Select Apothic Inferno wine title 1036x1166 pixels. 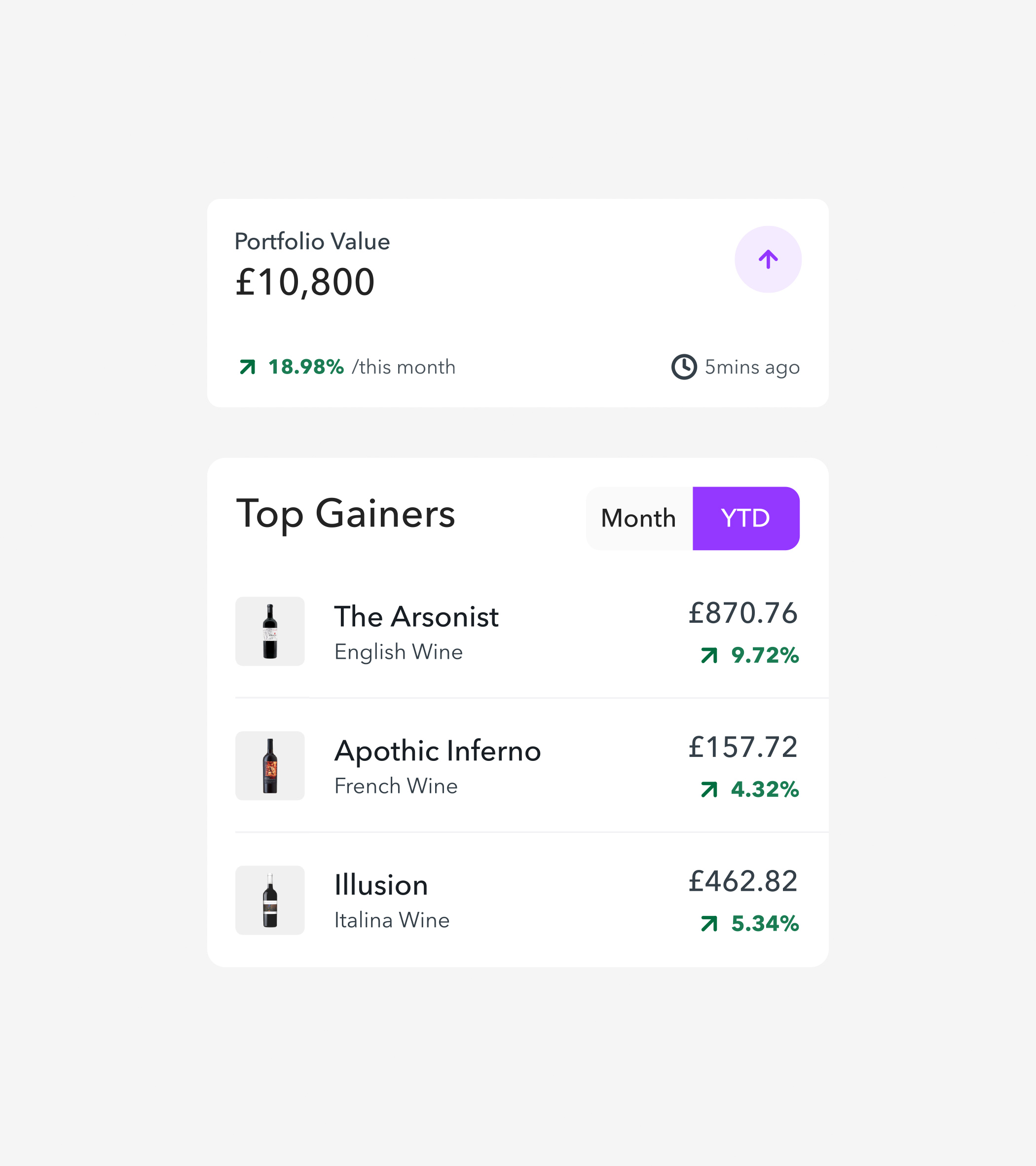coord(437,751)
